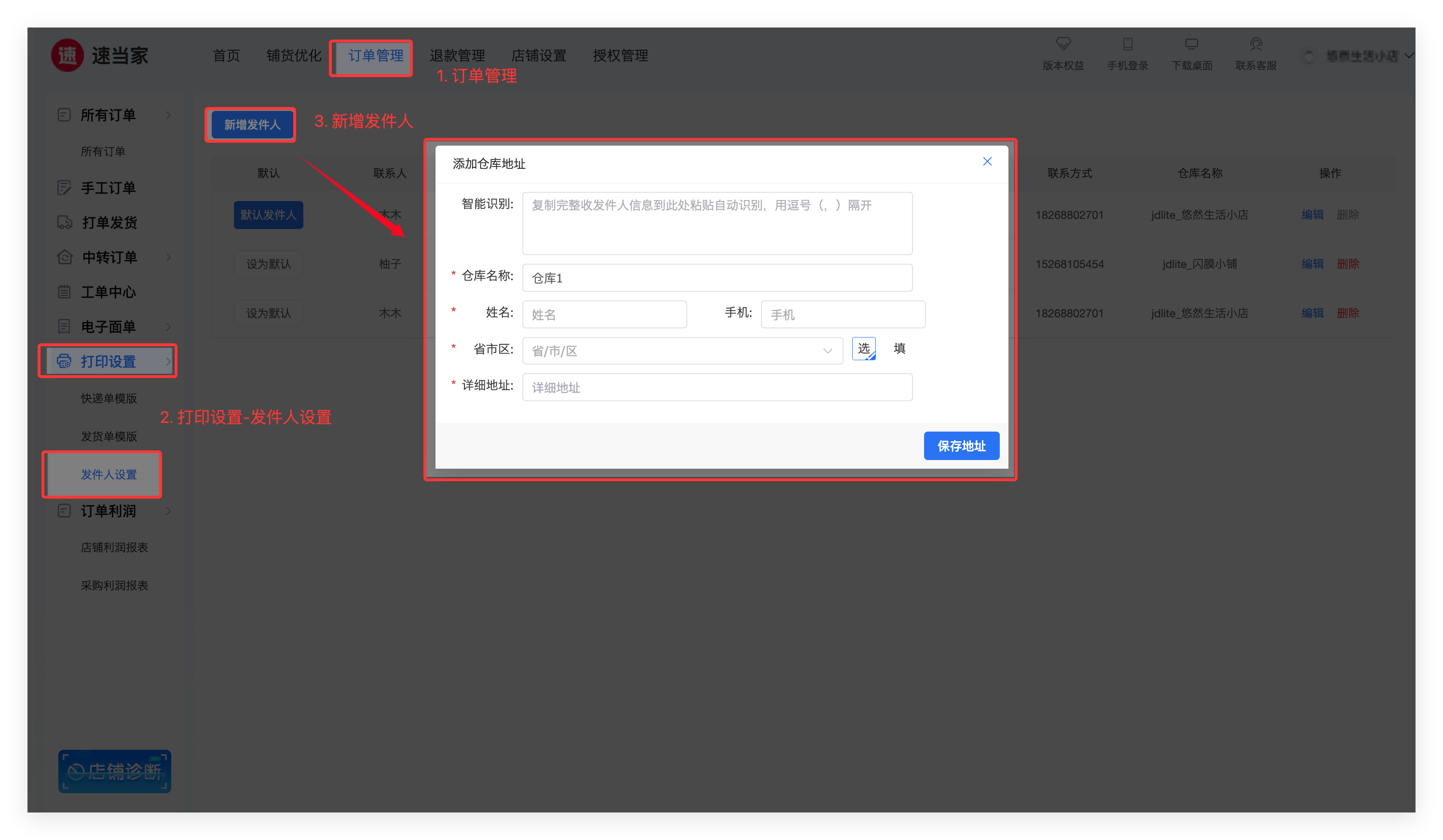
Task: Open the 省/市/区 dropdown
Action: (x=682, y=351)
